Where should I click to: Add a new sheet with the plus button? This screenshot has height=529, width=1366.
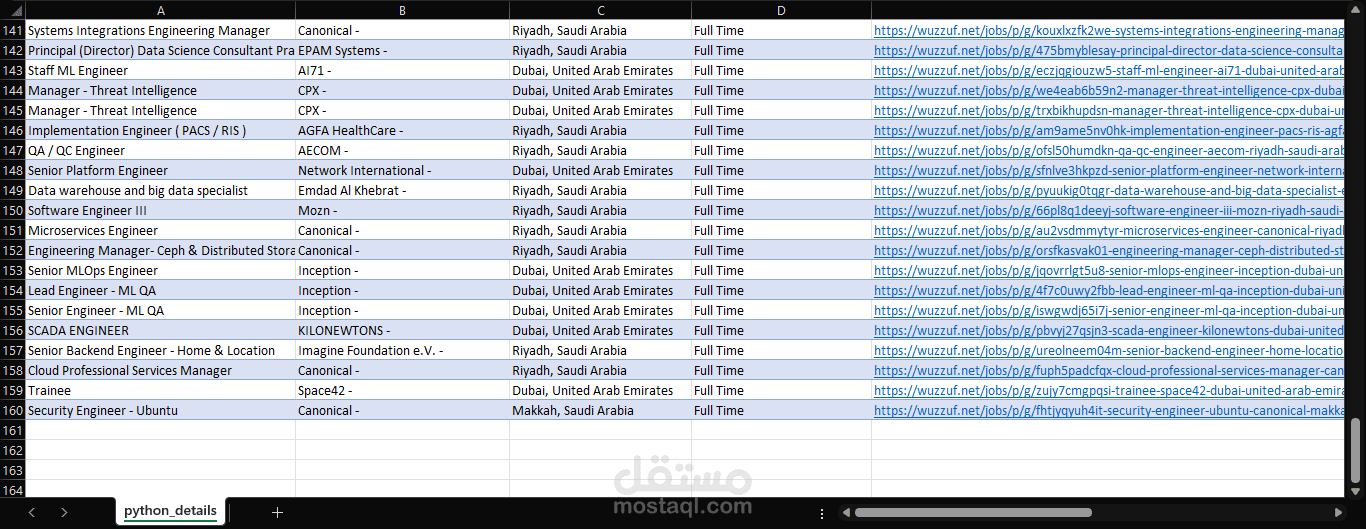click(x=277, y=512)
